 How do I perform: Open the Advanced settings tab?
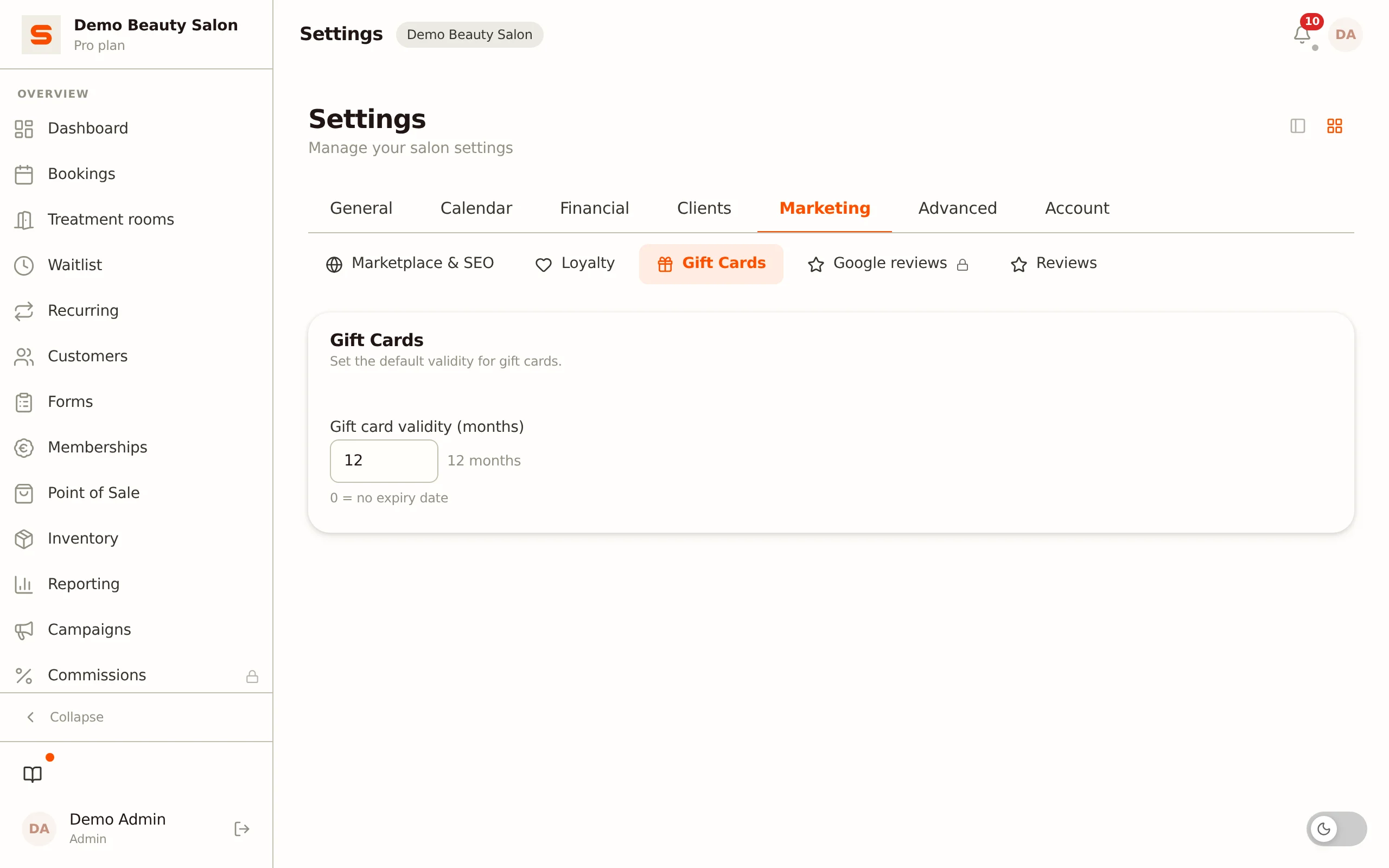click(x=957, y=208)
